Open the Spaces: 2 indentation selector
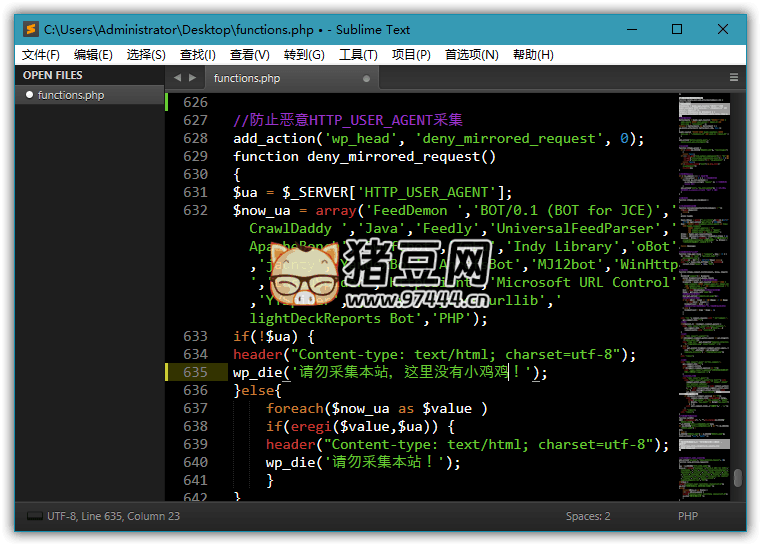761x546 pixels. point(588,516)
